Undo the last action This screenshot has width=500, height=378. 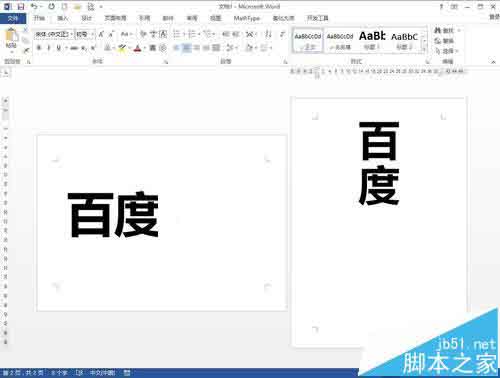tap(34, 6)
